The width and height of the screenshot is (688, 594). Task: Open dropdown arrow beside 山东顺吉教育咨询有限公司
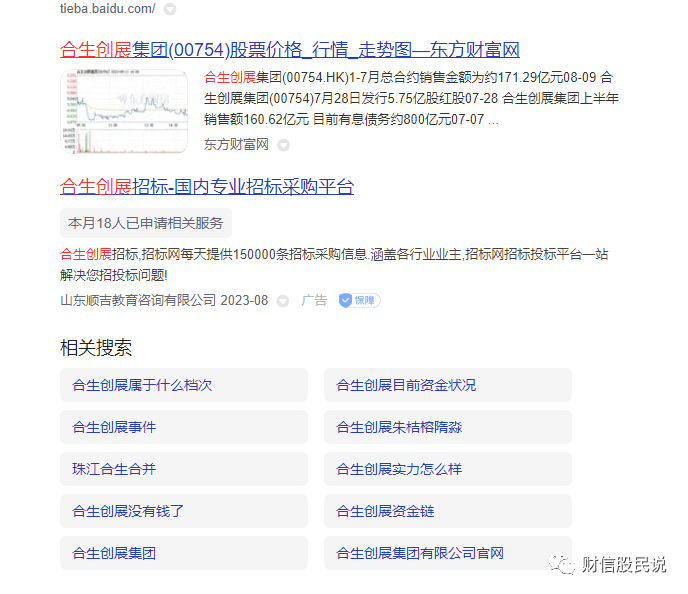283,301
